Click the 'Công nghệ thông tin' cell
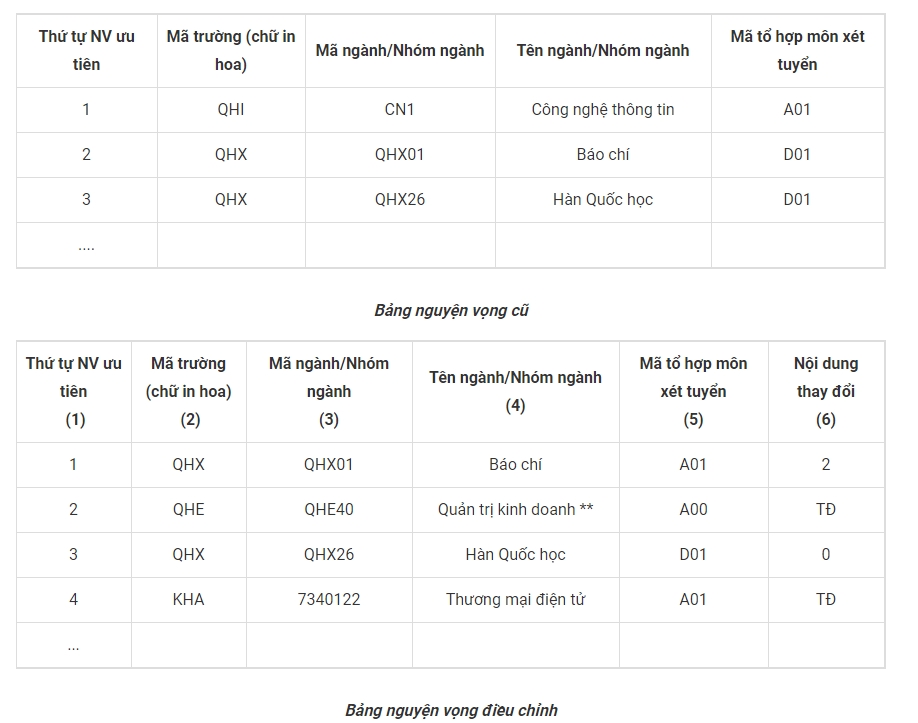The width and height of the screenshot is (918, 723). point(603,110)
